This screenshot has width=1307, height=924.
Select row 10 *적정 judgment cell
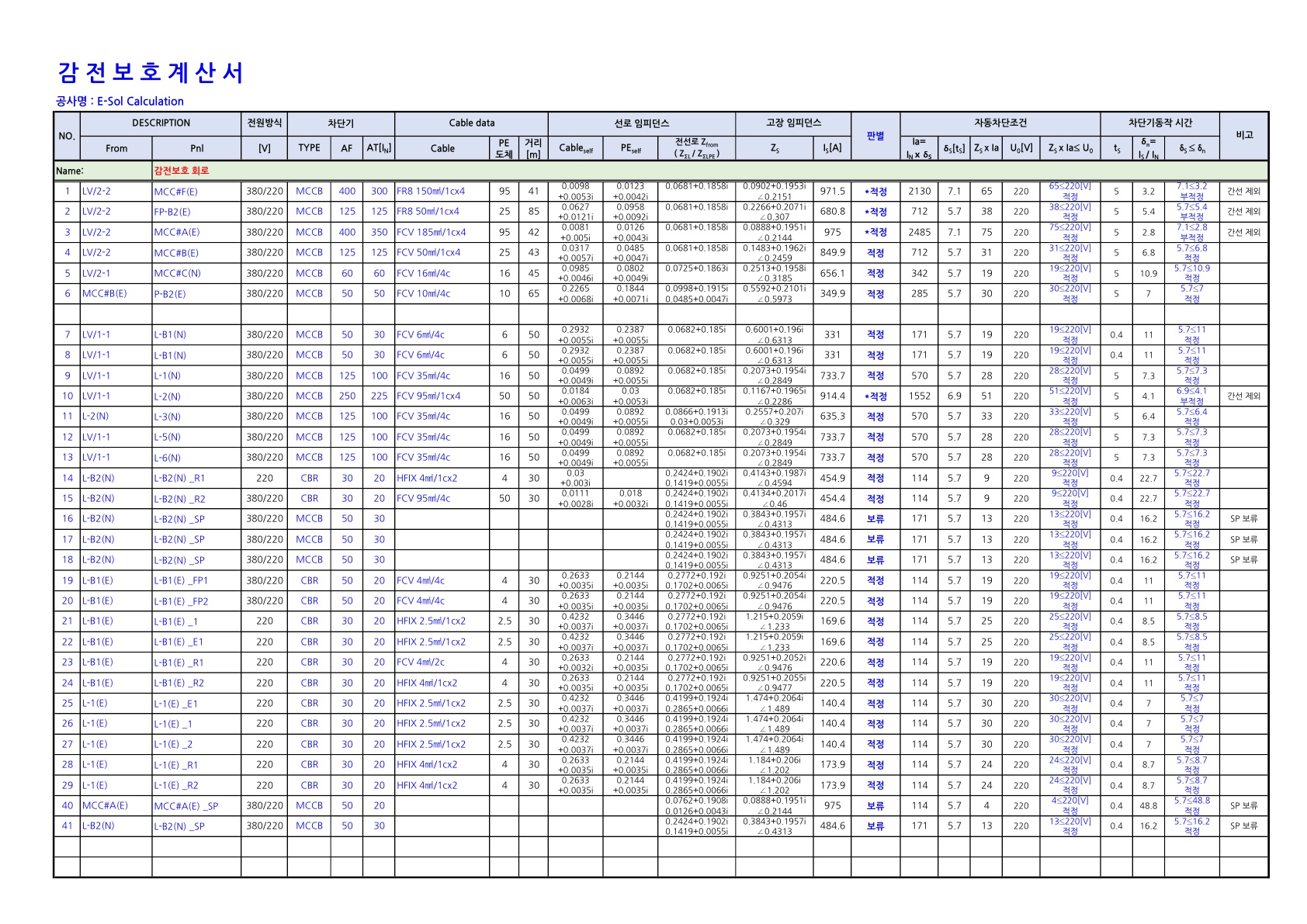tap(875, 396)
